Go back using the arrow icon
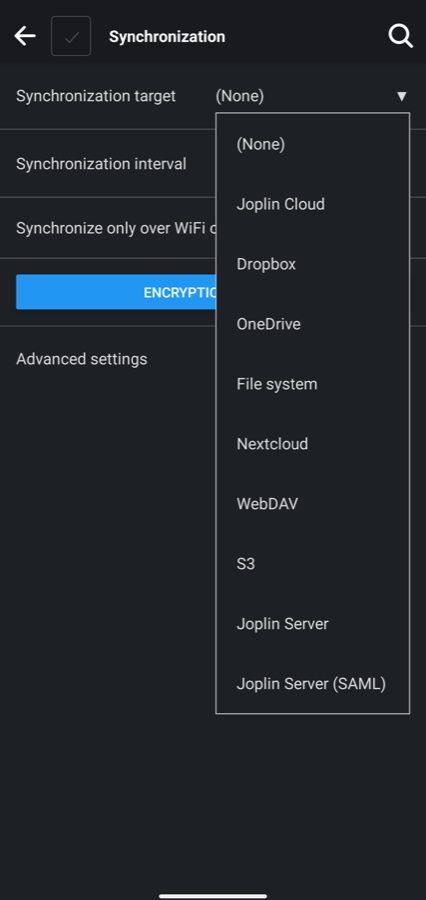The image size is (426, 900). [x=25, y=36]
